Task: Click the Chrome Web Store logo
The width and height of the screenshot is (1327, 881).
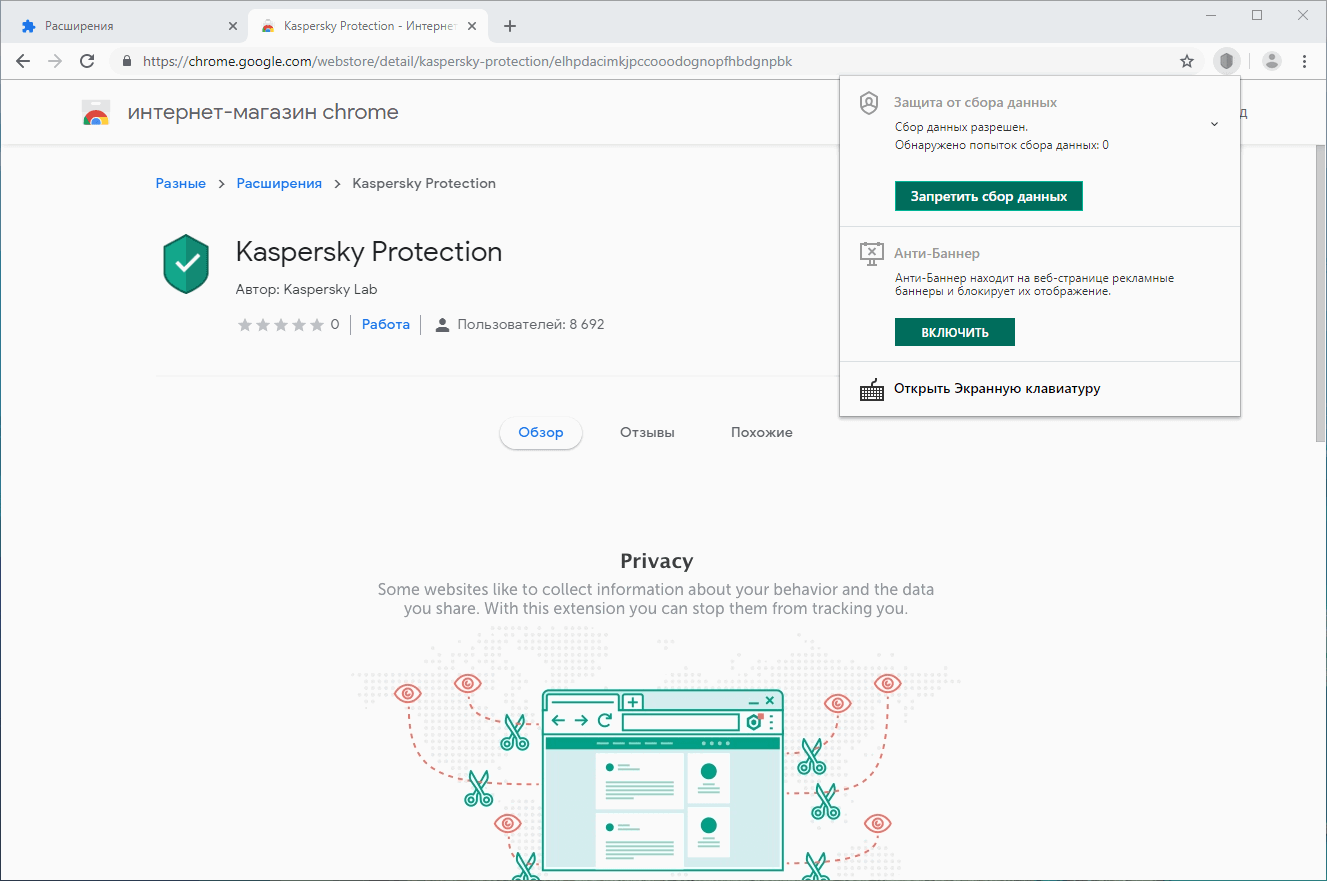Action: pyautogui.click(x=96, y=113)
